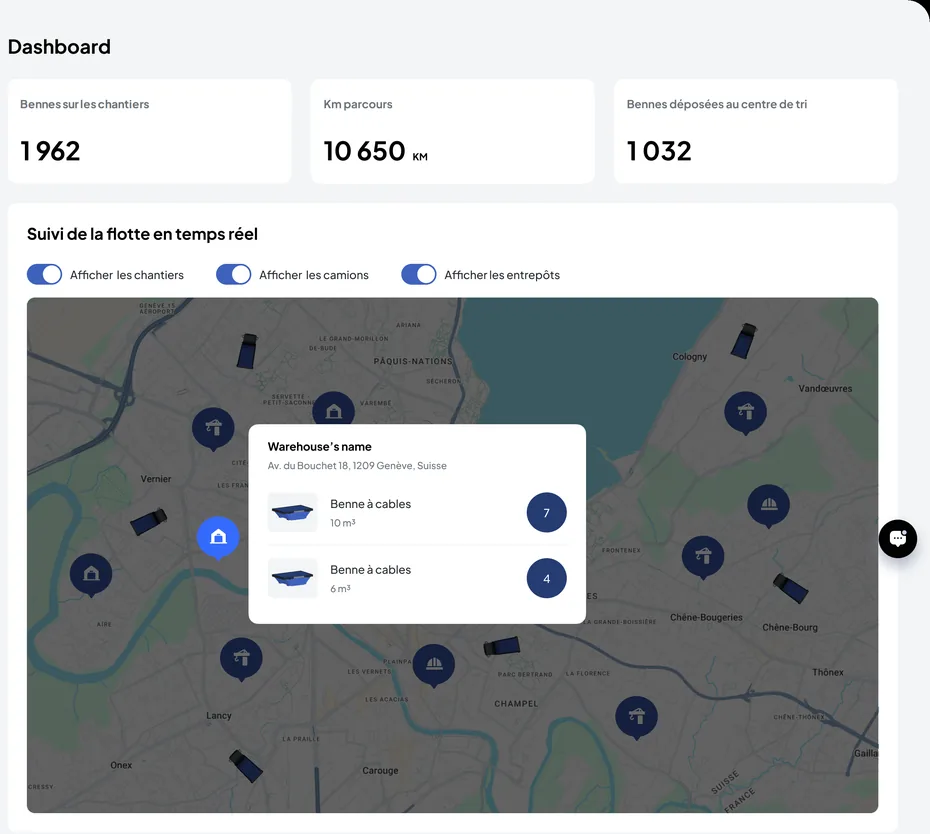
Task: Click the Carouge map label
Action: 380,771
